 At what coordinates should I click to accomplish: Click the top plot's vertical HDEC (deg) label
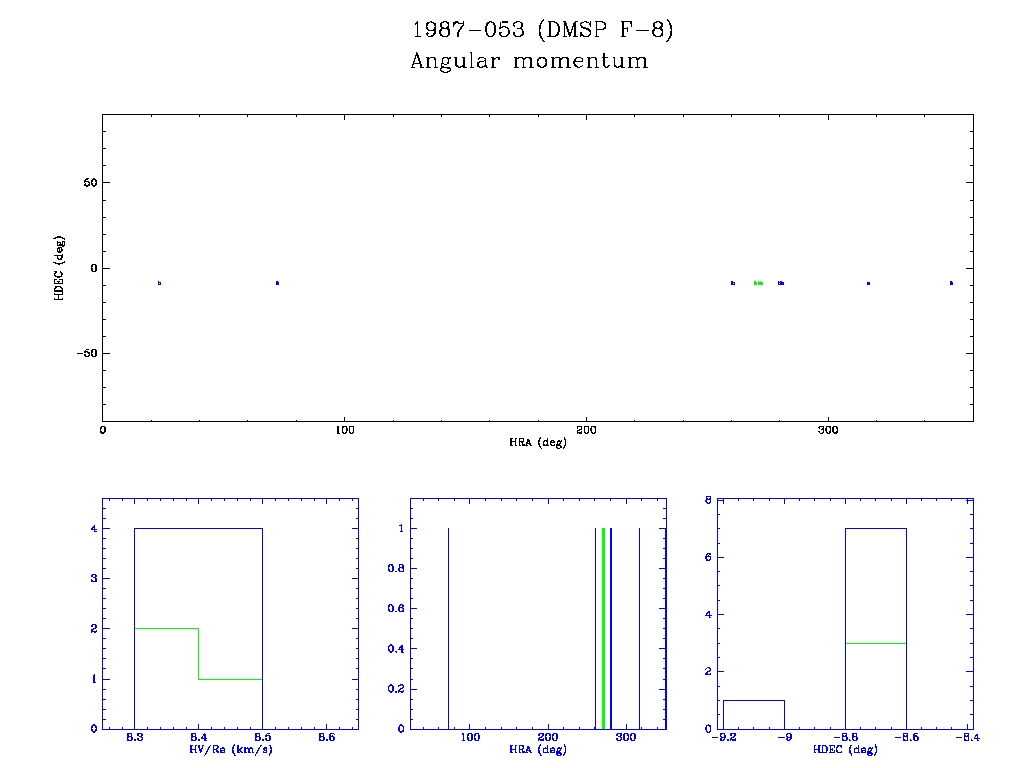(x=60, y=267)
